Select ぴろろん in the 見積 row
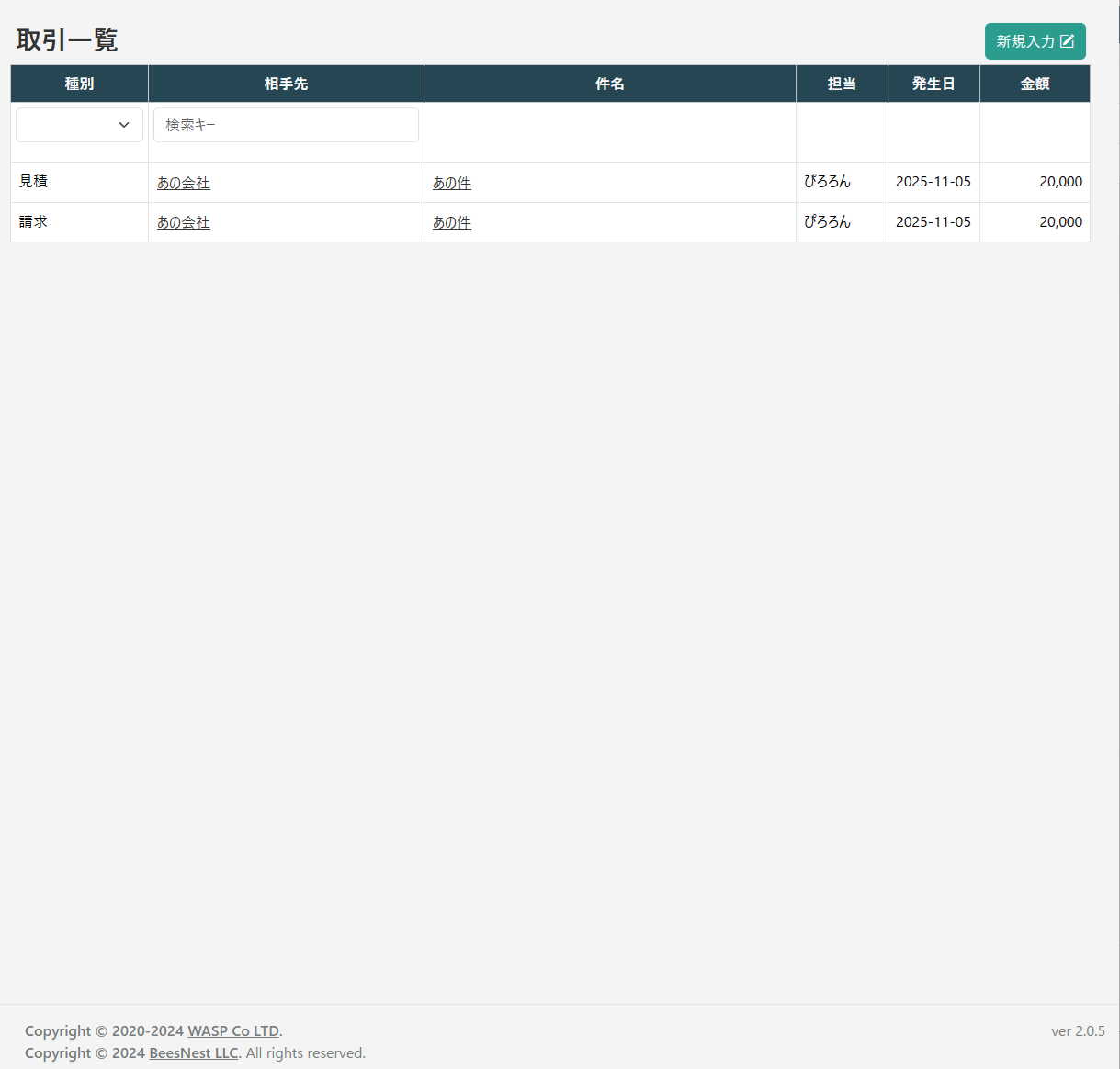 (x=827, y=182)
